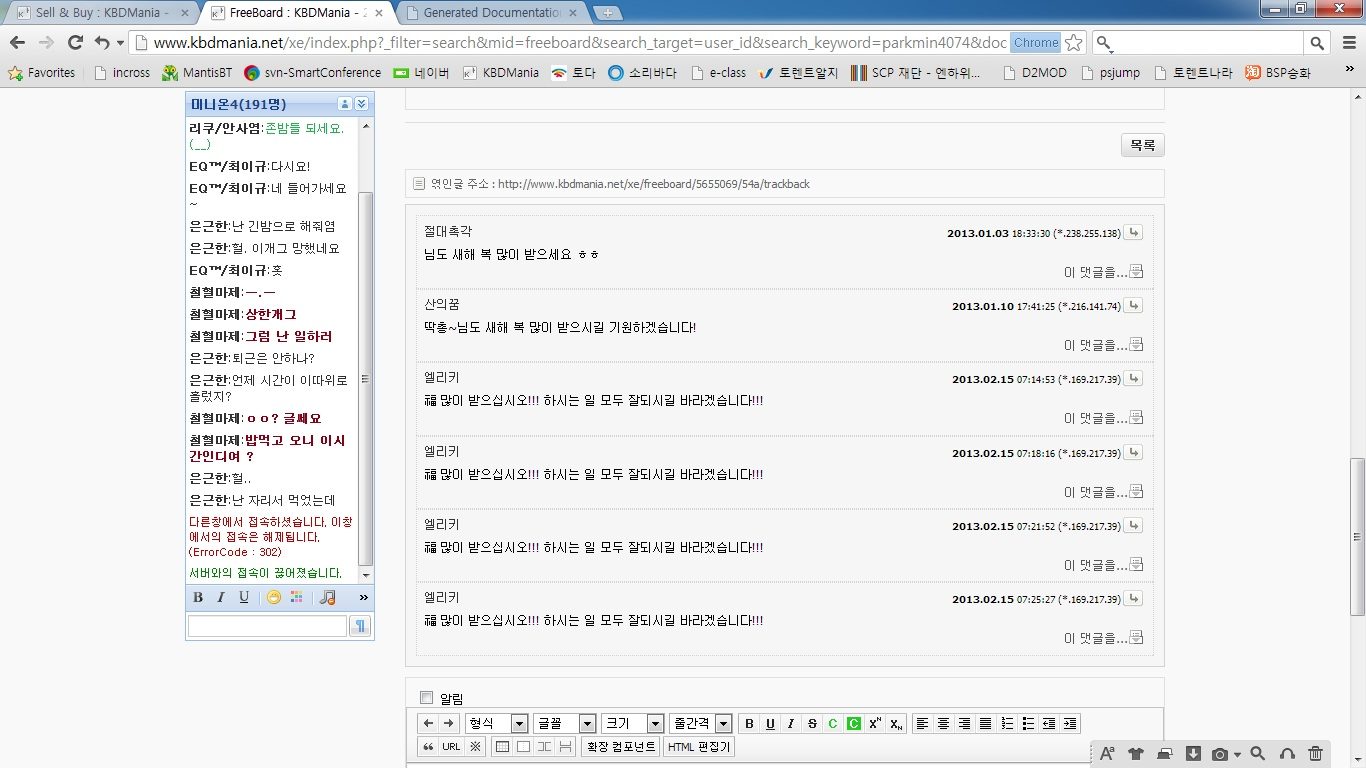Click the download arrow icon in floating toolbar
This screenshot has height=768, width=1366.
pyautogui.click(x=1193, y=754)
